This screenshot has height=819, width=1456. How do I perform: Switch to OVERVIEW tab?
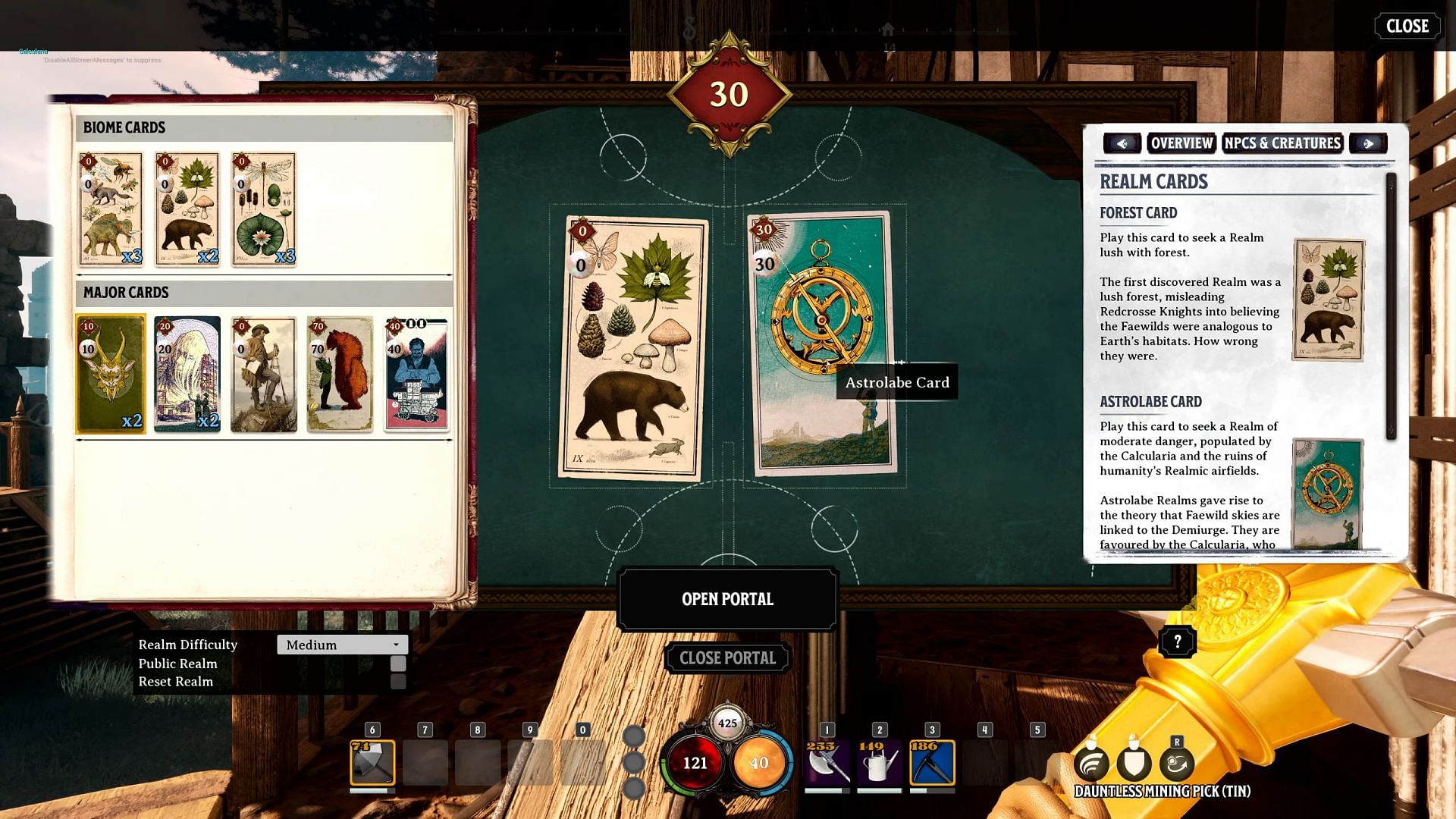click(x=1181, y=142)
